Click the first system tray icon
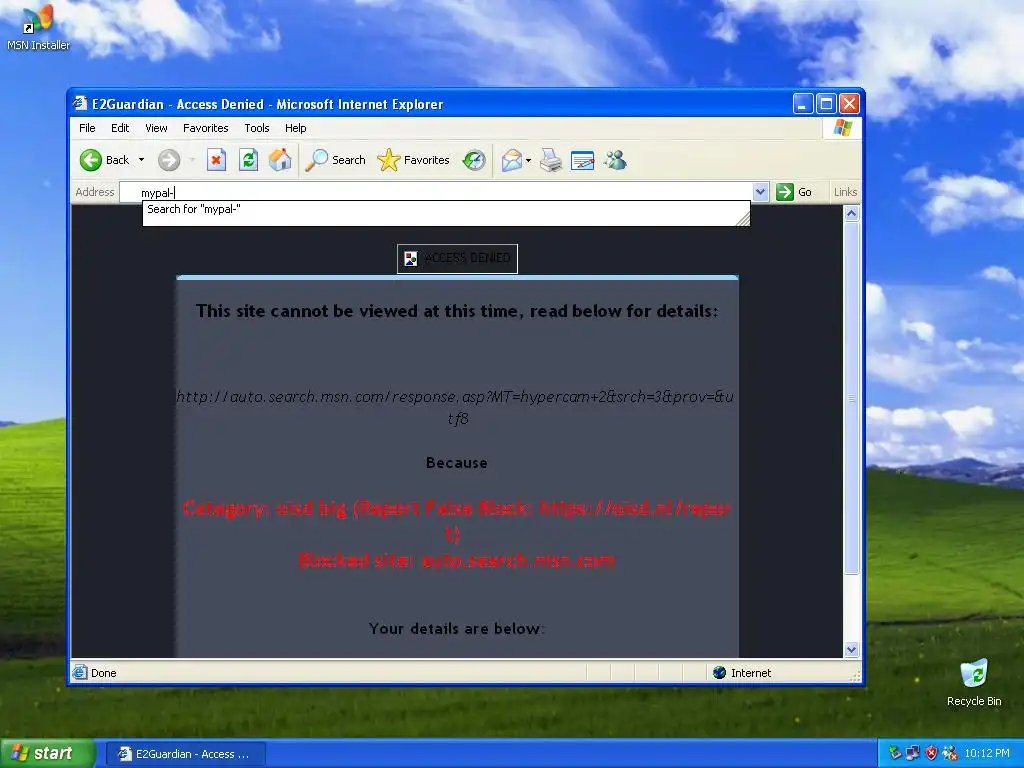This screenshot has height=768, width=1024. [894, 753]
